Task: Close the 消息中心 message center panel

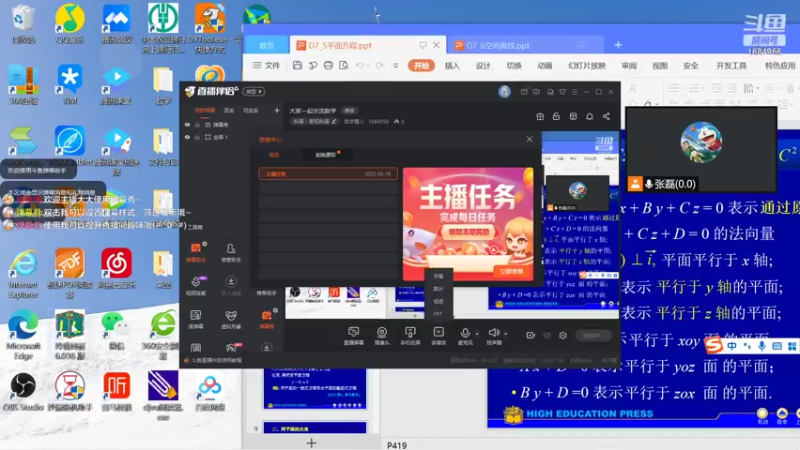Action: tap(530, 139)
